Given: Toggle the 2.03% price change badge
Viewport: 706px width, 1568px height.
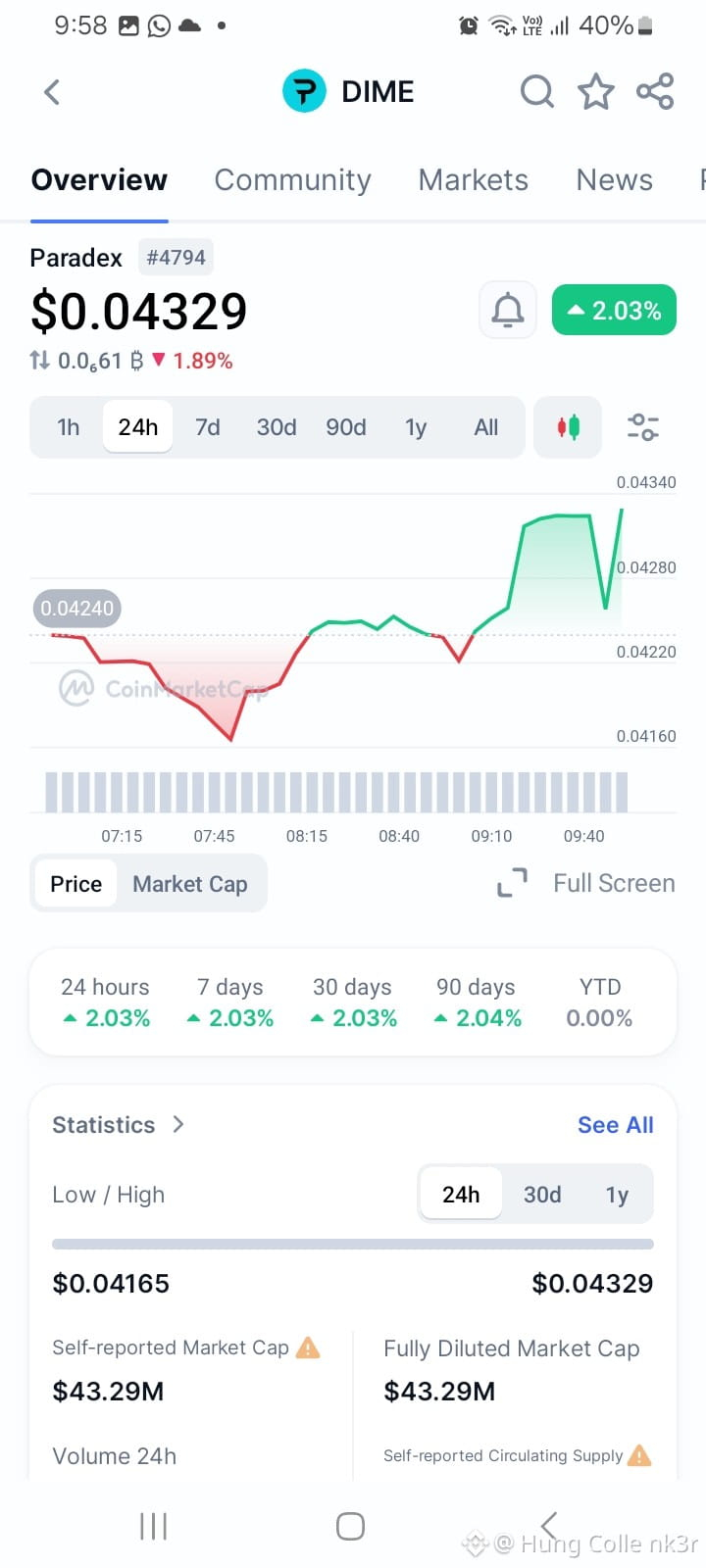Looking at the screenshot, I should (614, 311).
